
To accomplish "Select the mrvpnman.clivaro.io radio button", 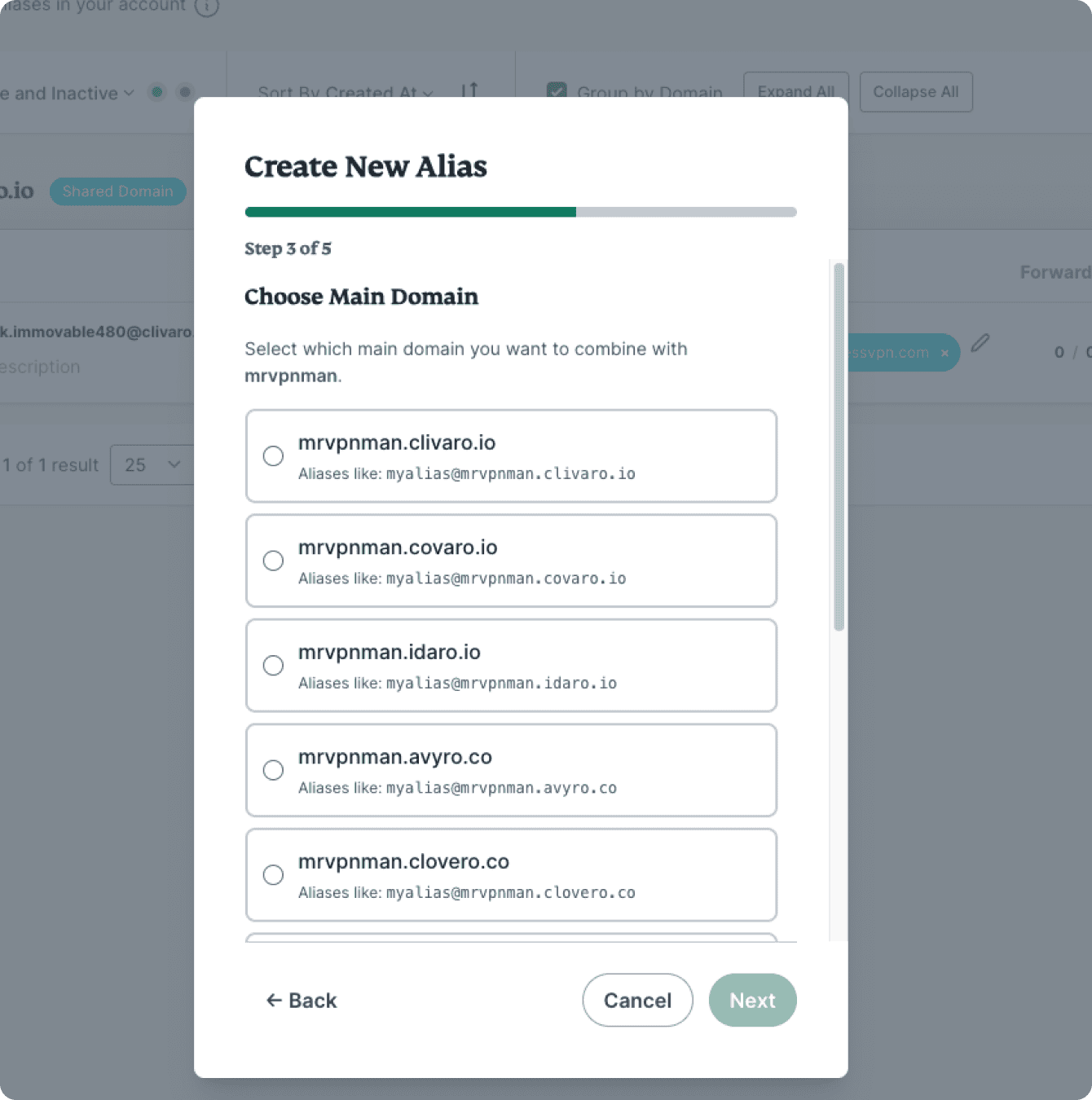I will click(x=274, y=456).
